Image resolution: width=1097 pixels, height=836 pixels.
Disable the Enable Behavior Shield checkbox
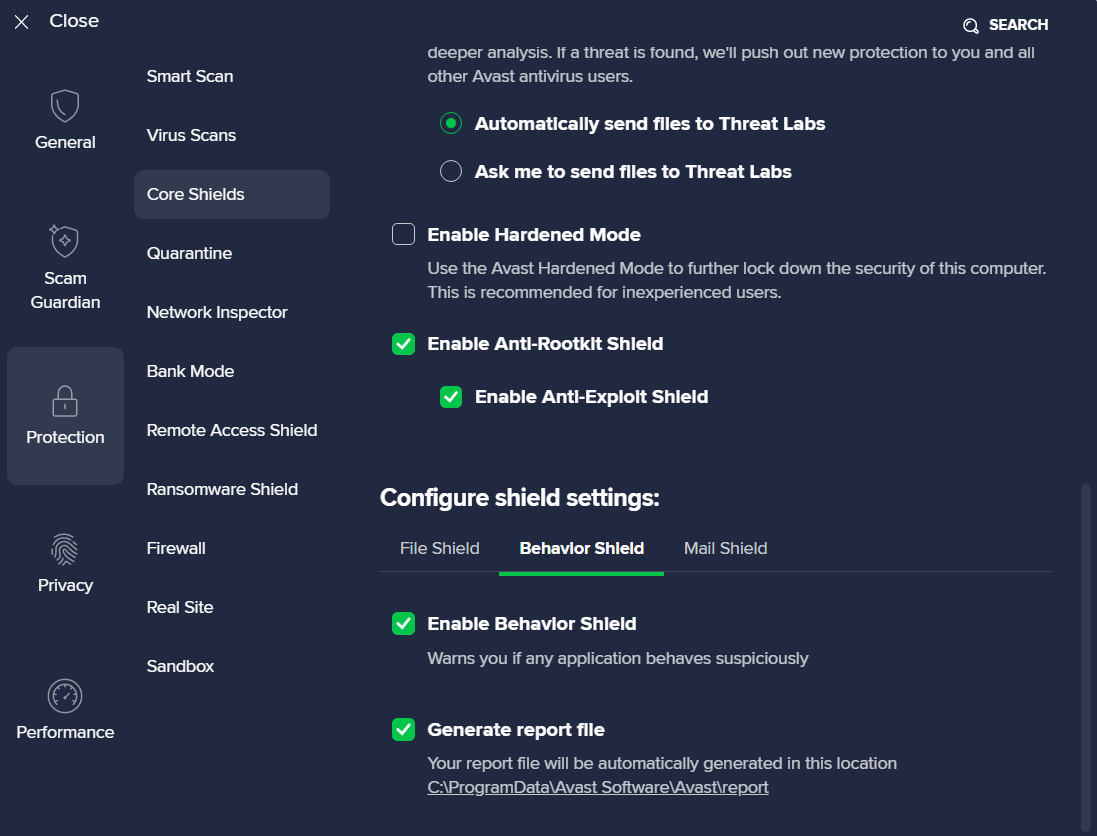point(403,624)
